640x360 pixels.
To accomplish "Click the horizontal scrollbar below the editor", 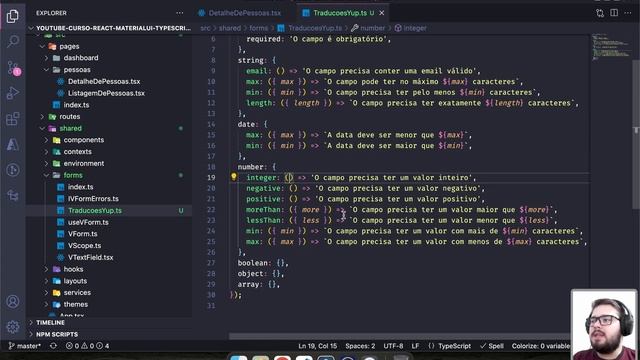I will click(400, 337).
